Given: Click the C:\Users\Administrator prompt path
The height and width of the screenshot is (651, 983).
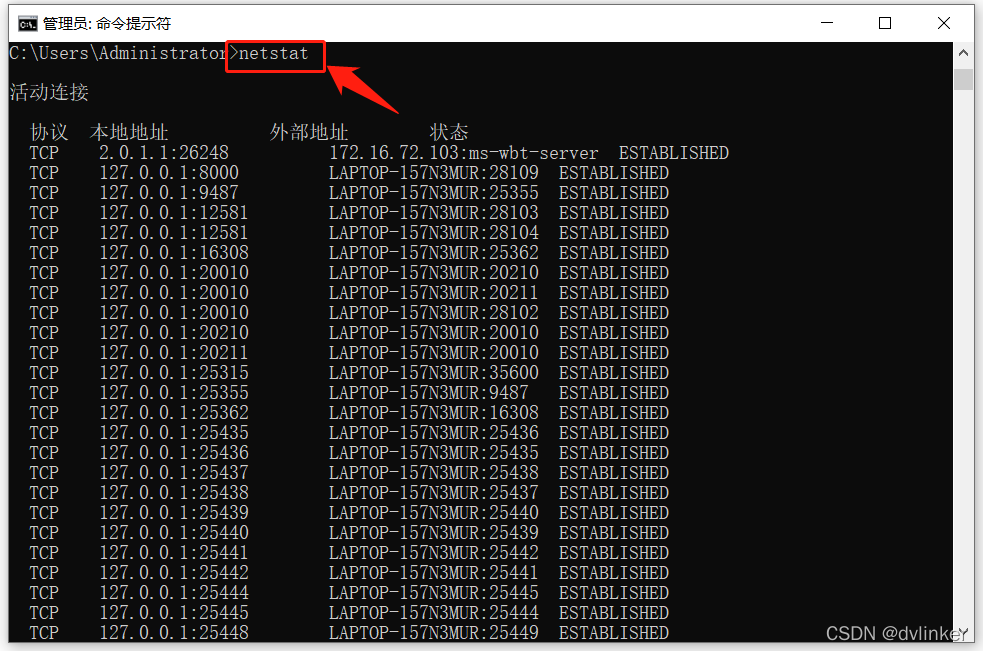Looking at the screenshot, I should (118, 53).
